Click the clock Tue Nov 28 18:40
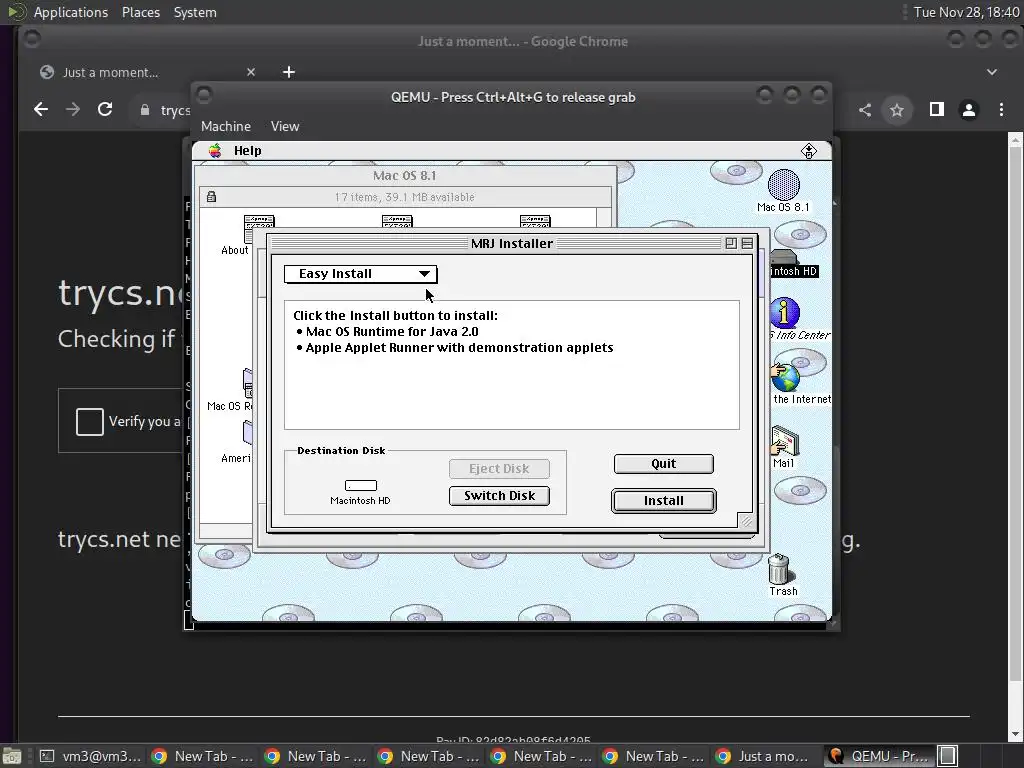1024x768 pixels. (x=966, y=12)
